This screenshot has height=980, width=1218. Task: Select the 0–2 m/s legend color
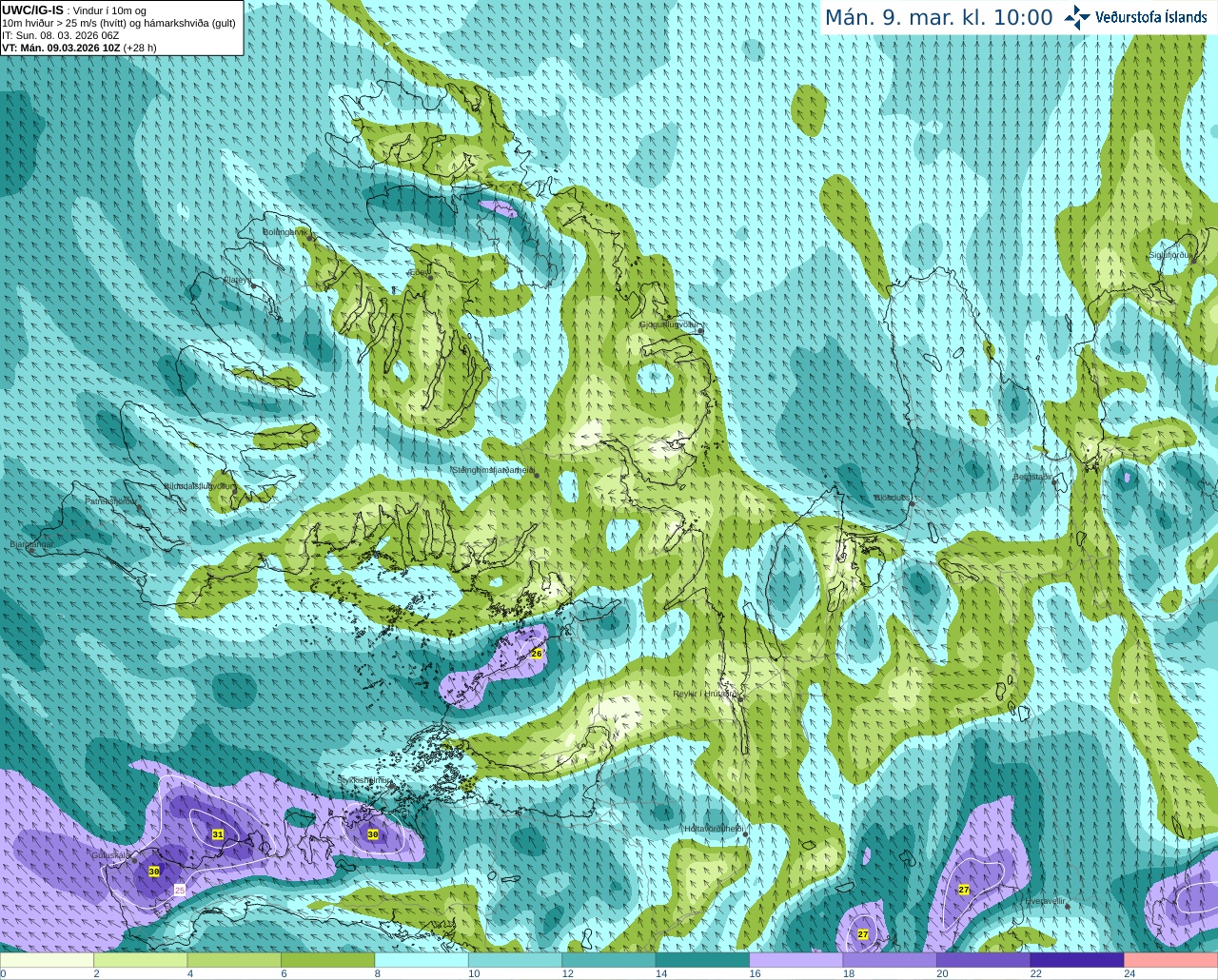48,959
